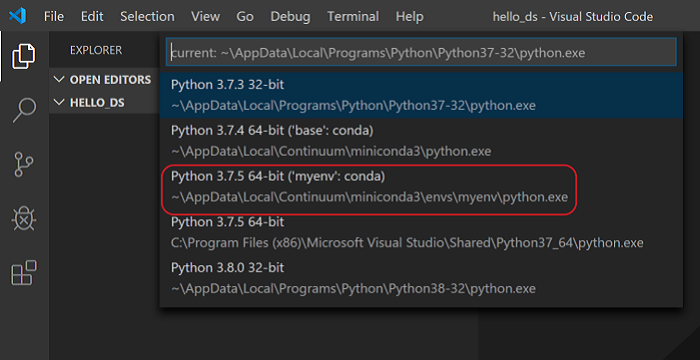
Task: Collapse the OPEN EDITORS section
Action: [104, 80]
